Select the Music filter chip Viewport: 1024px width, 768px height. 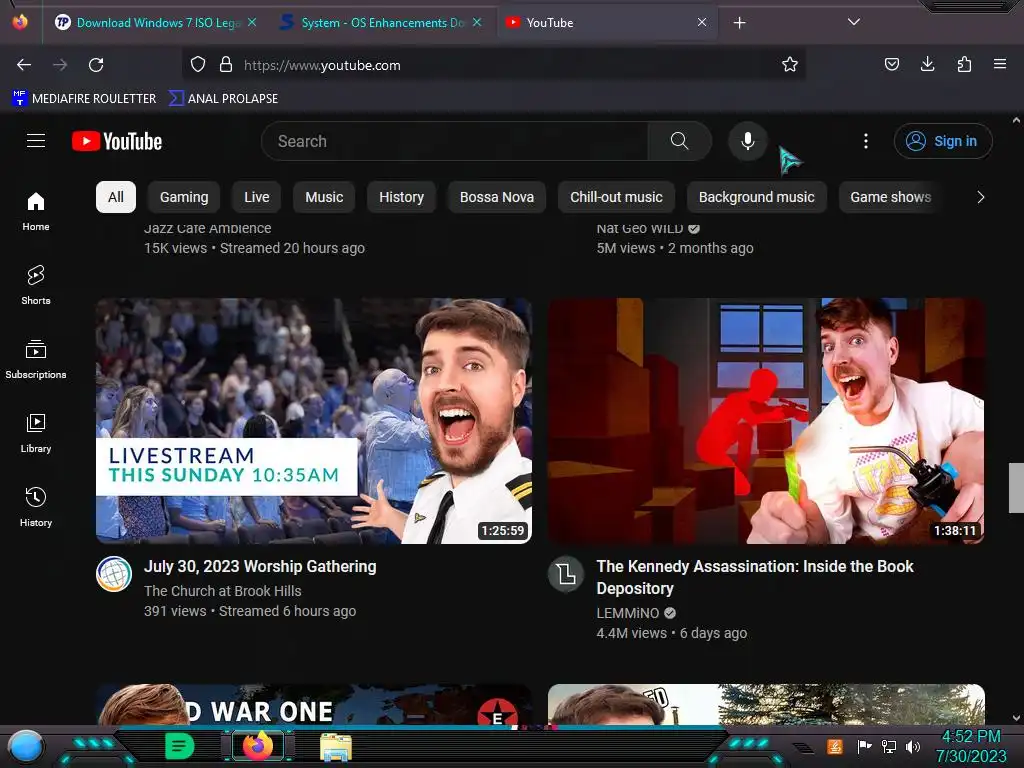(x=324, y=197)
